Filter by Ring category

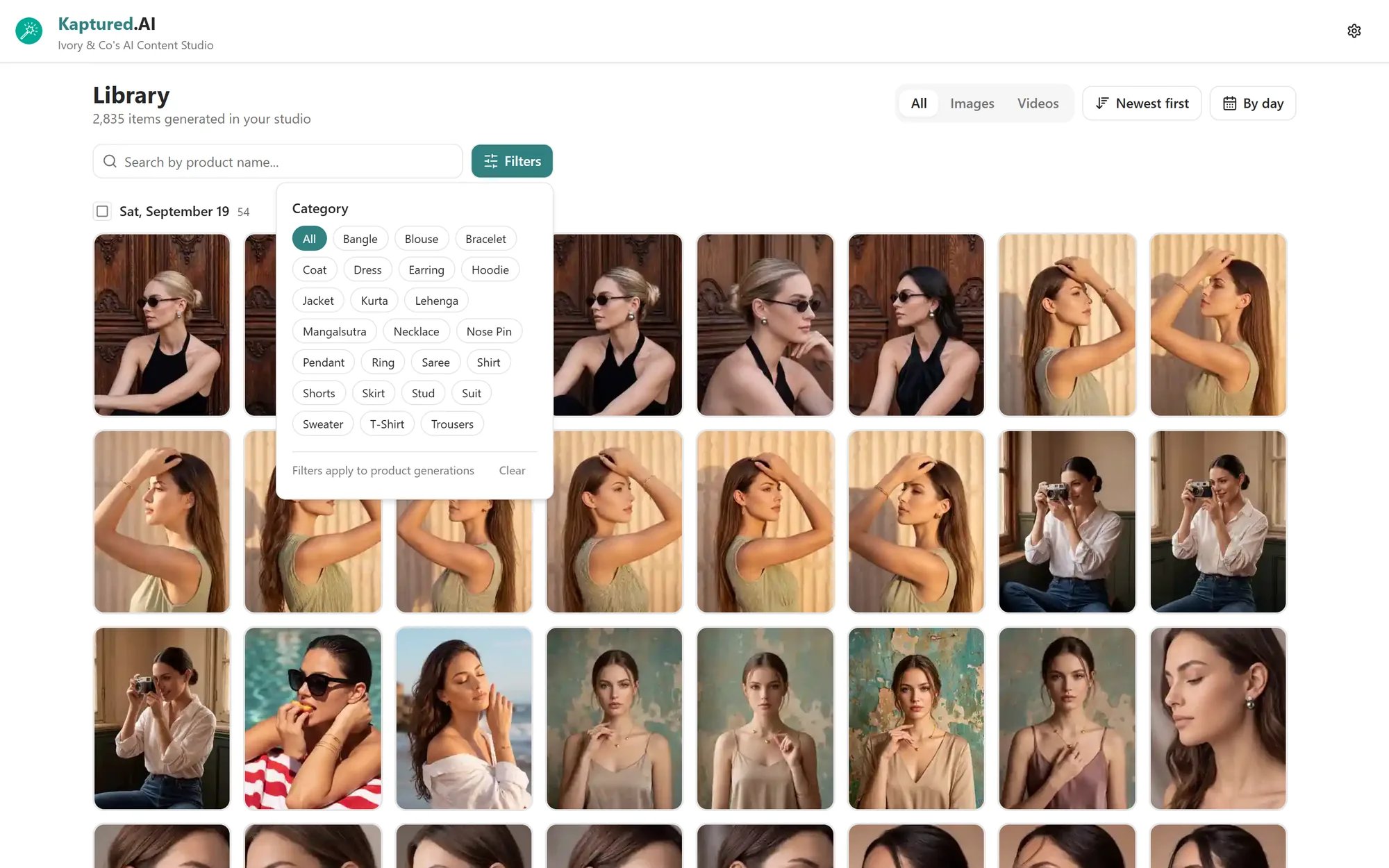coord(383,362)
